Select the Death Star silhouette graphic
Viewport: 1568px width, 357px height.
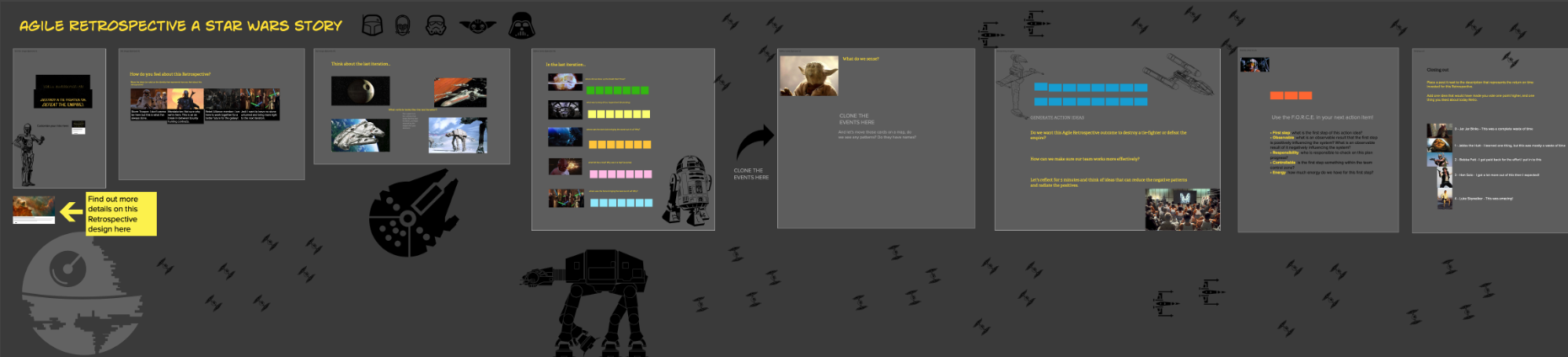tap(81, 295)
